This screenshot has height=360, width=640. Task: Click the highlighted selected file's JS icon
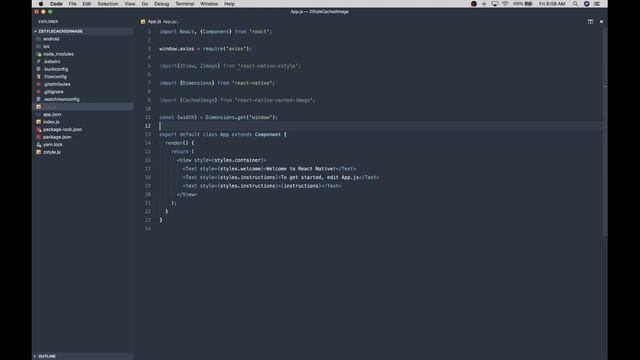(x=38, y=107)
